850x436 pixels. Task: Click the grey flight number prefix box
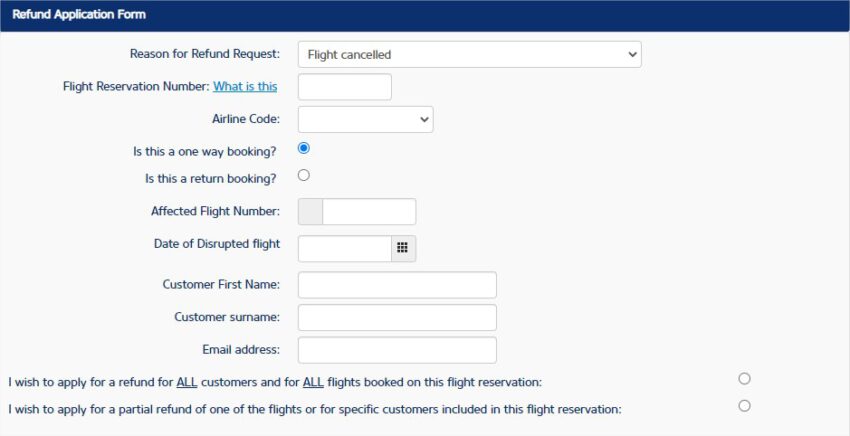pos(311,211)
